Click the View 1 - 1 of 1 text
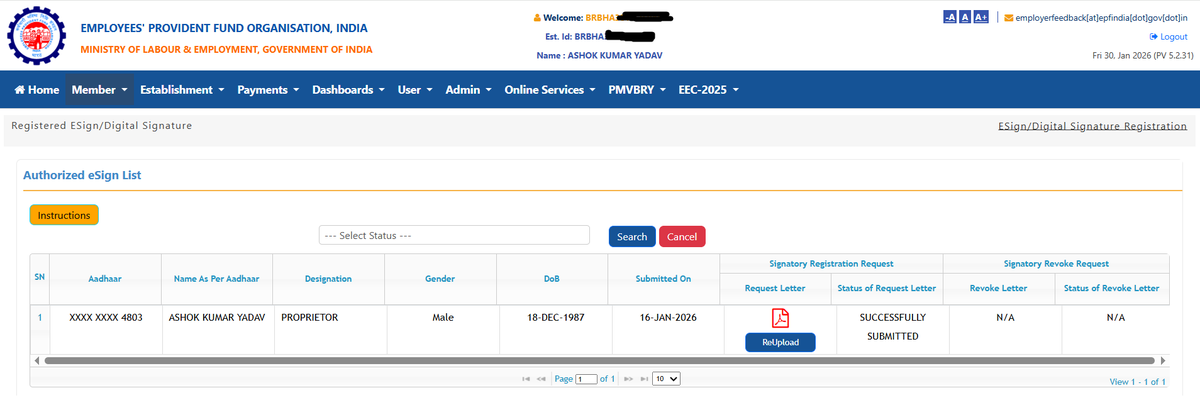The image size is (1200, 405). pos(1137,382)
